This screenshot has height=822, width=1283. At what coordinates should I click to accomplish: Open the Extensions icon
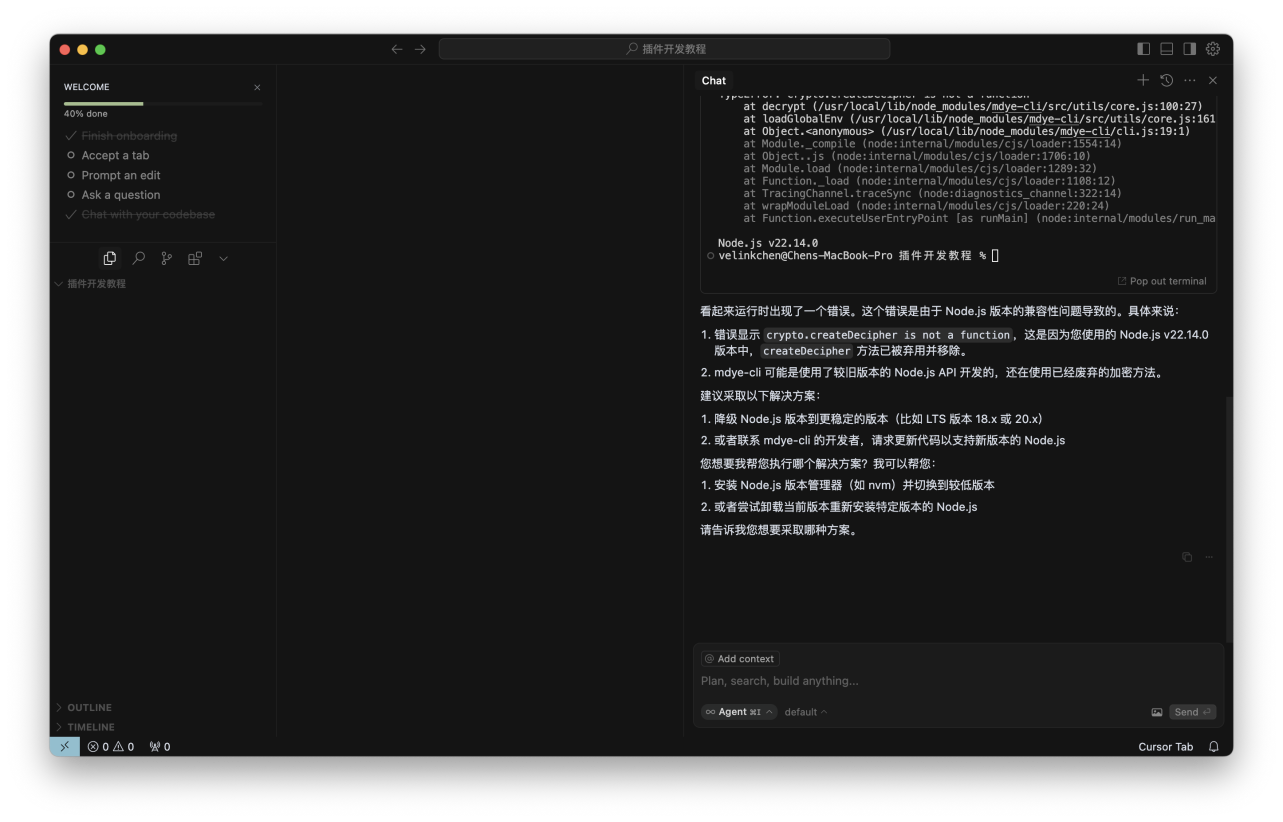click(195, 258)
